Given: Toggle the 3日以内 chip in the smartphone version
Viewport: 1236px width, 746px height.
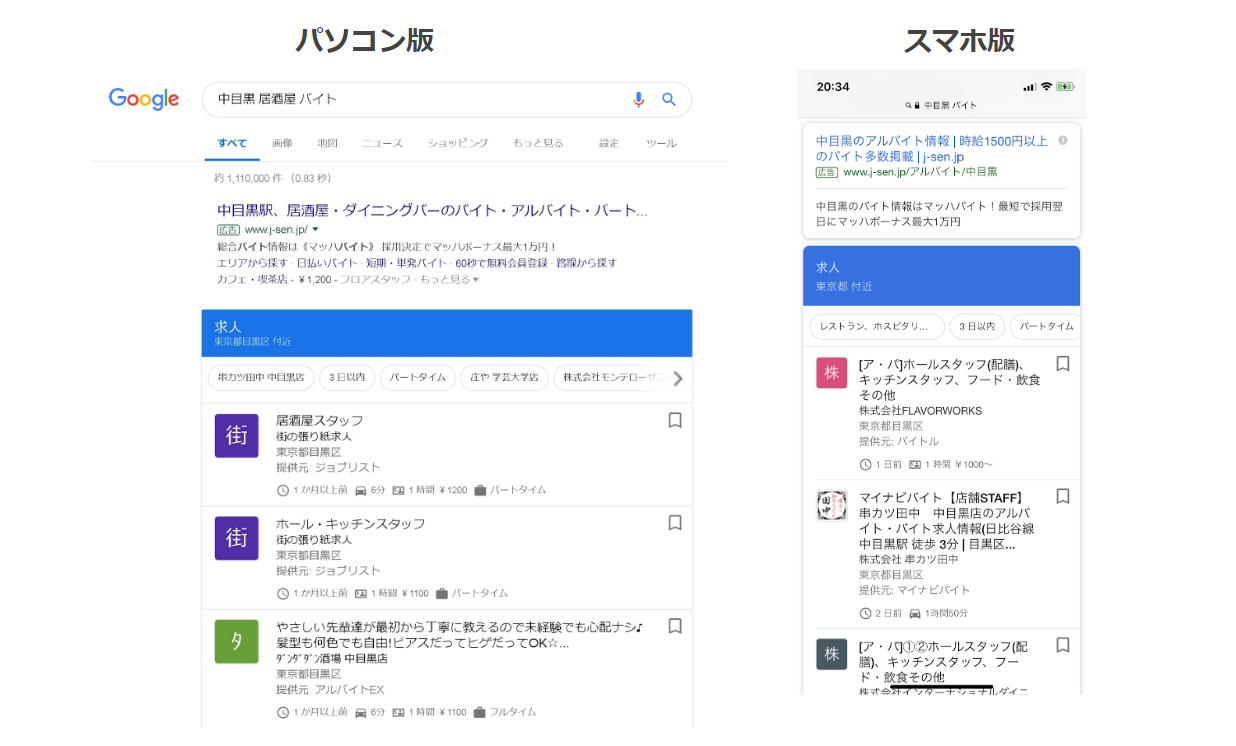Looking at the screenshot, I should coord(977,327).
